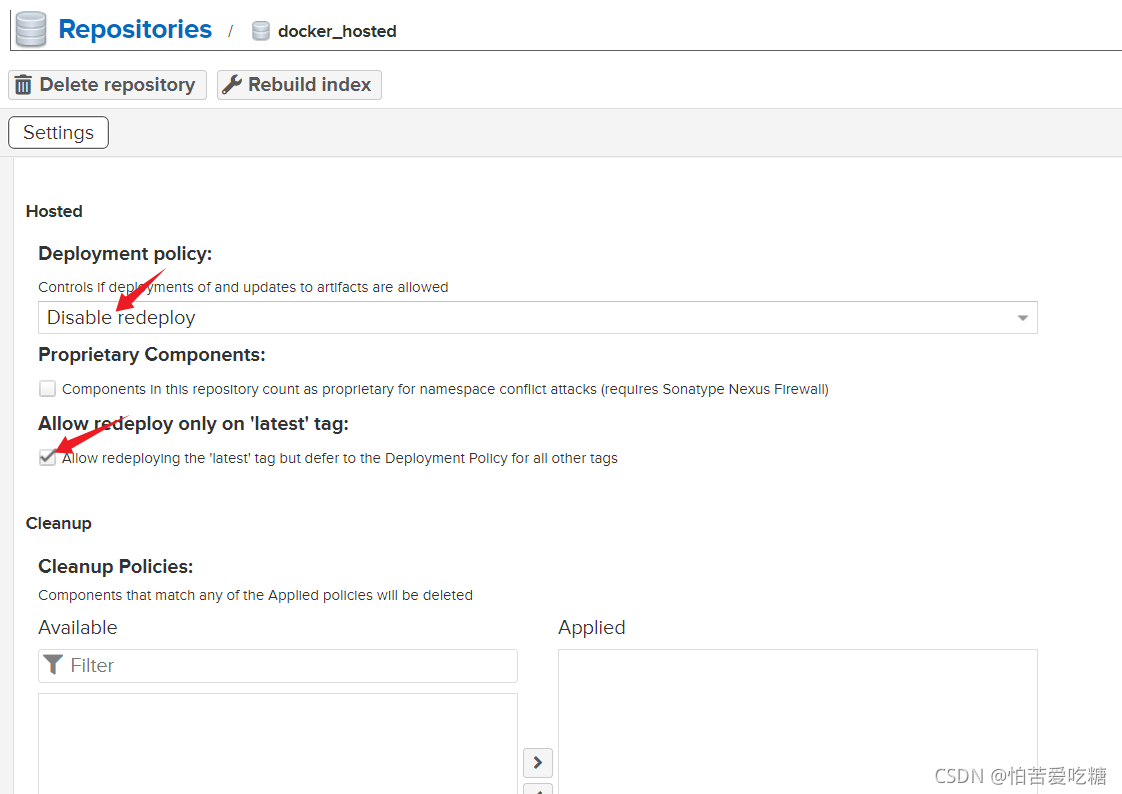
Task: Open the Repositories breadcrumb link
Action: [135, 29]
